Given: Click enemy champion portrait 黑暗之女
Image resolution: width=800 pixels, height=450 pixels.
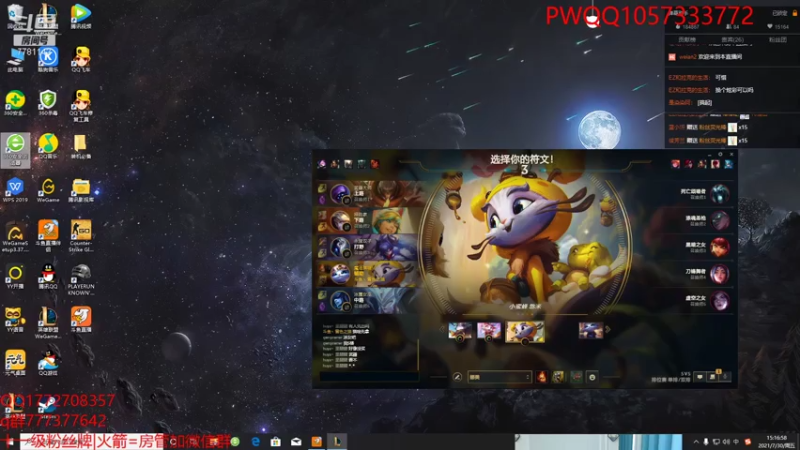Looking at the screenshot, I should point(720,247).
